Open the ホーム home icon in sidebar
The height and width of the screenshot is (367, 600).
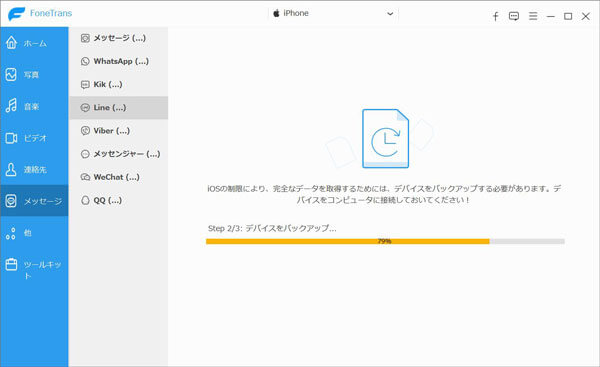(11, 42)
